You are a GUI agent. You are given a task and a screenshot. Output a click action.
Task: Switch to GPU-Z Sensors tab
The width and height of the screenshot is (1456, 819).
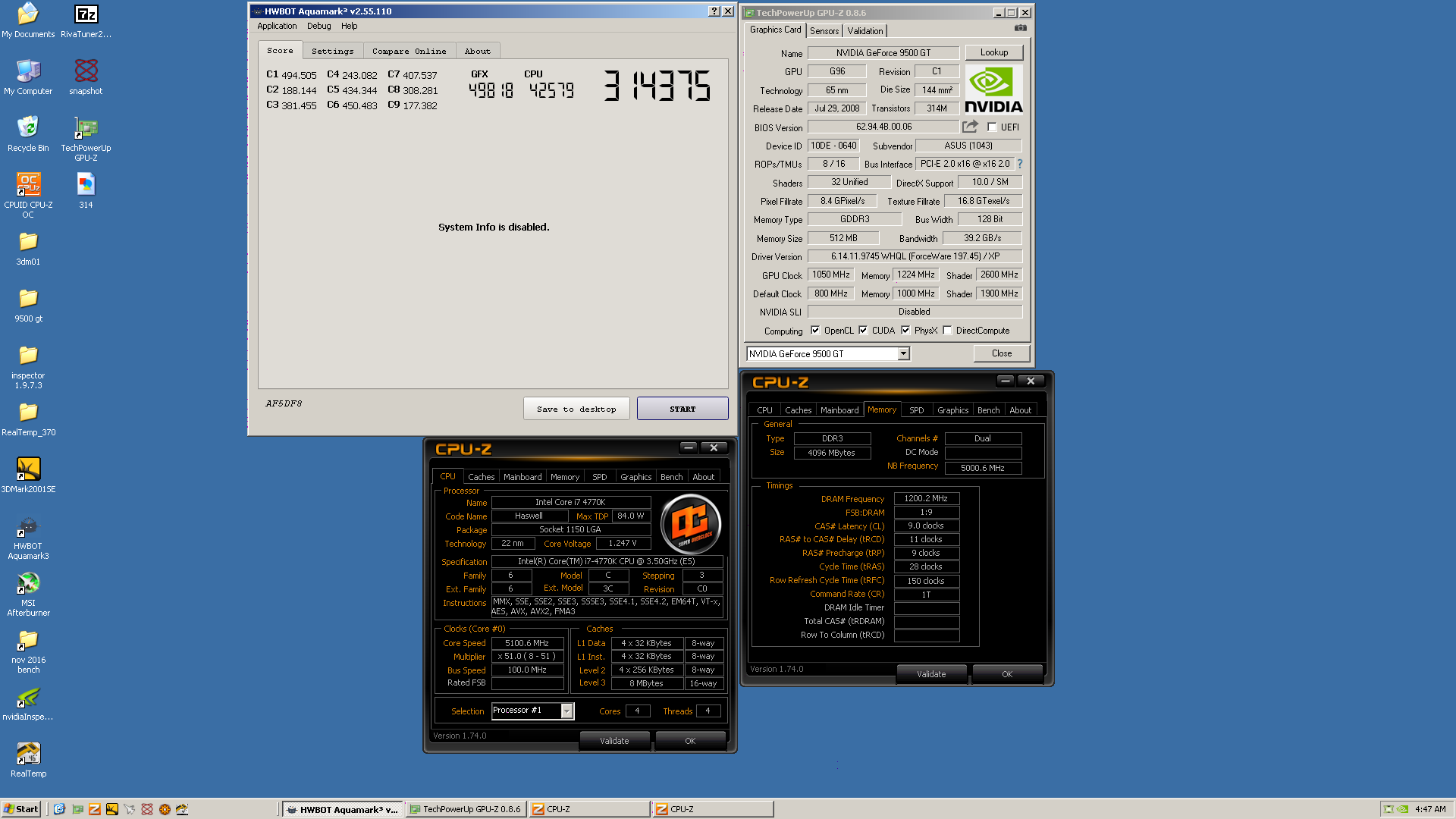[x=824, y=31]
